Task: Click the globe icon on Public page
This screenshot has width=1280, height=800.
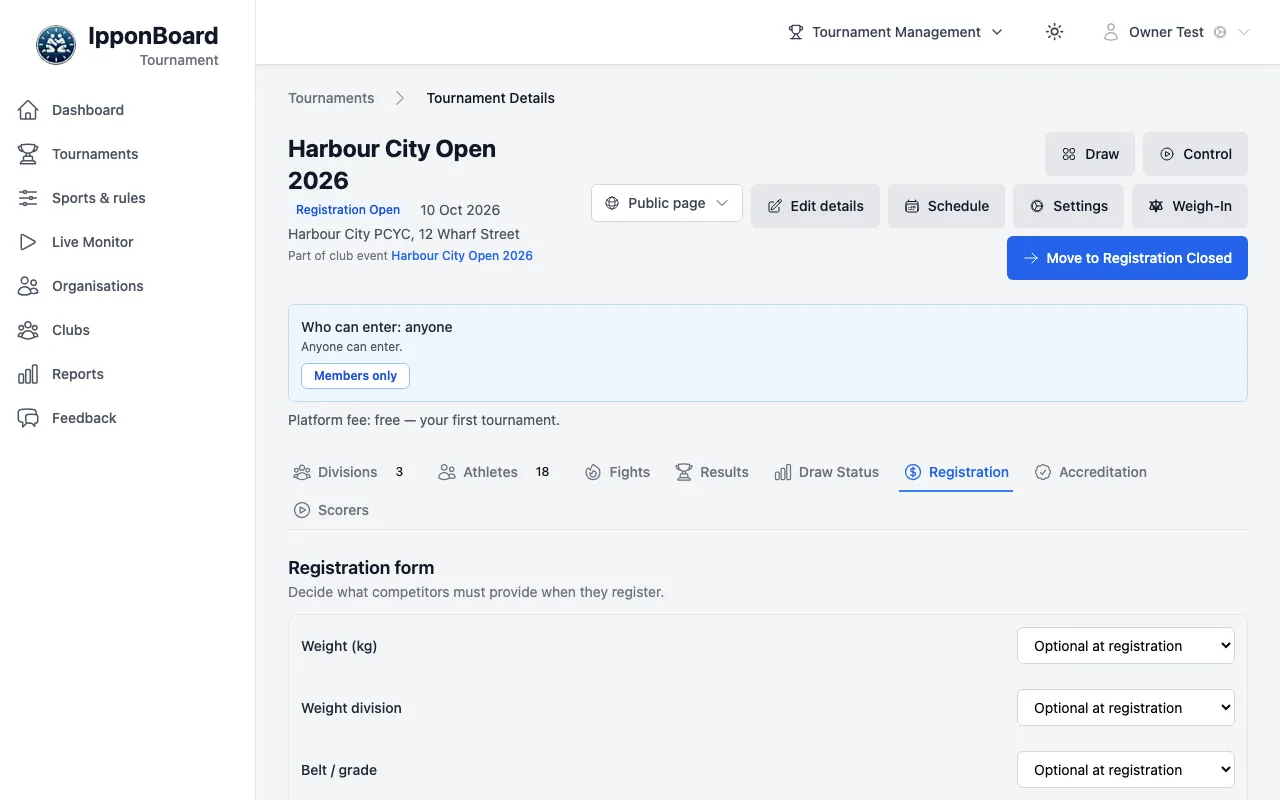Action: tap(612, 203)
